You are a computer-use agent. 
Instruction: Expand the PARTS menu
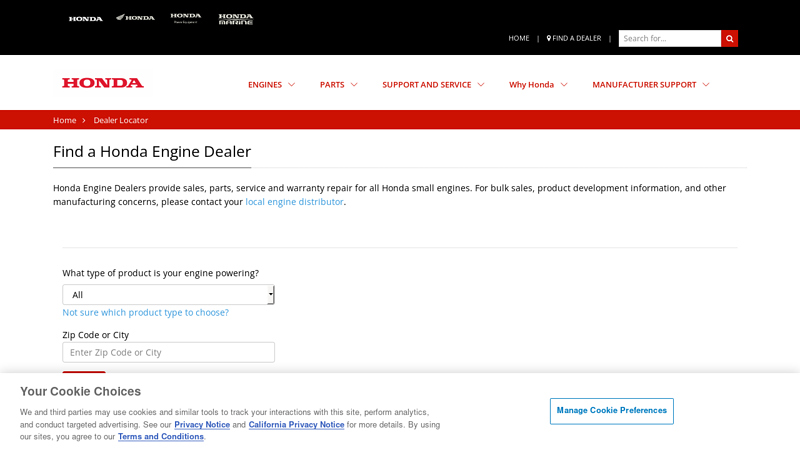[x=332, y=85]
